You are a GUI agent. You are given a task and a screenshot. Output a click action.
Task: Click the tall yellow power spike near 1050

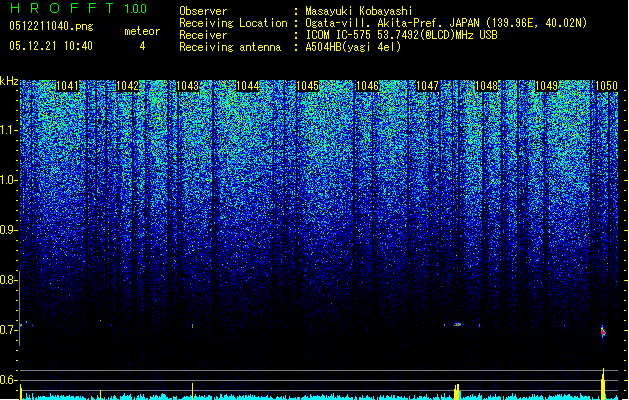coord(603,384)
